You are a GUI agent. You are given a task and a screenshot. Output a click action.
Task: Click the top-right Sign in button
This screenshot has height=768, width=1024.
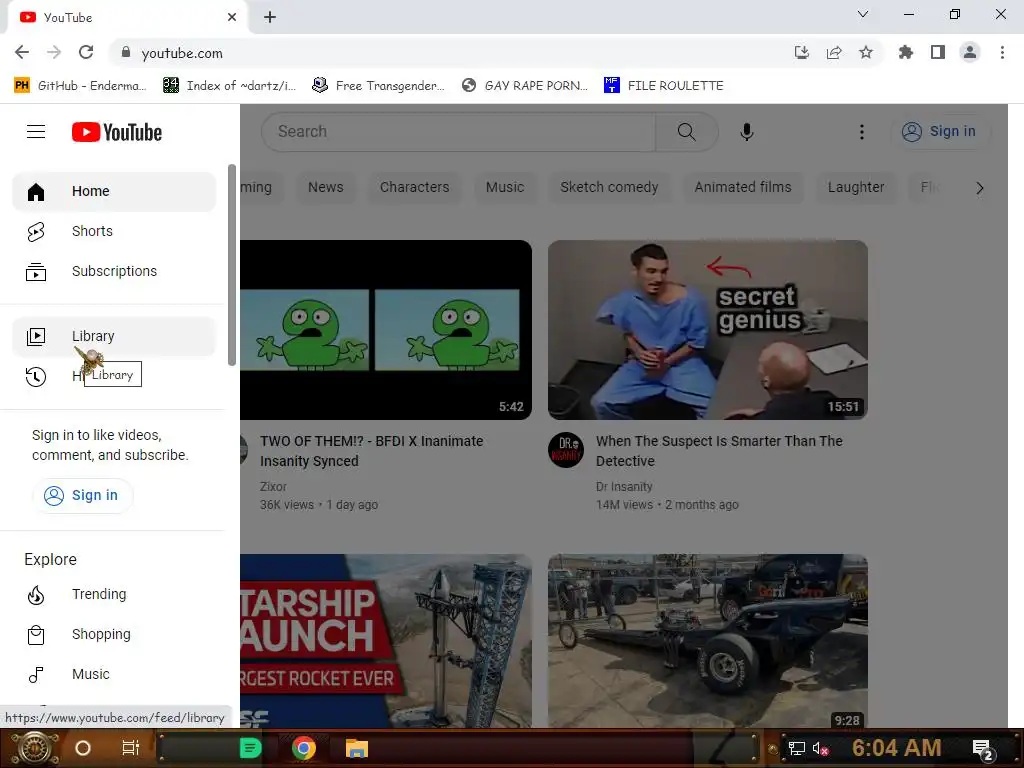pos(940,132)
